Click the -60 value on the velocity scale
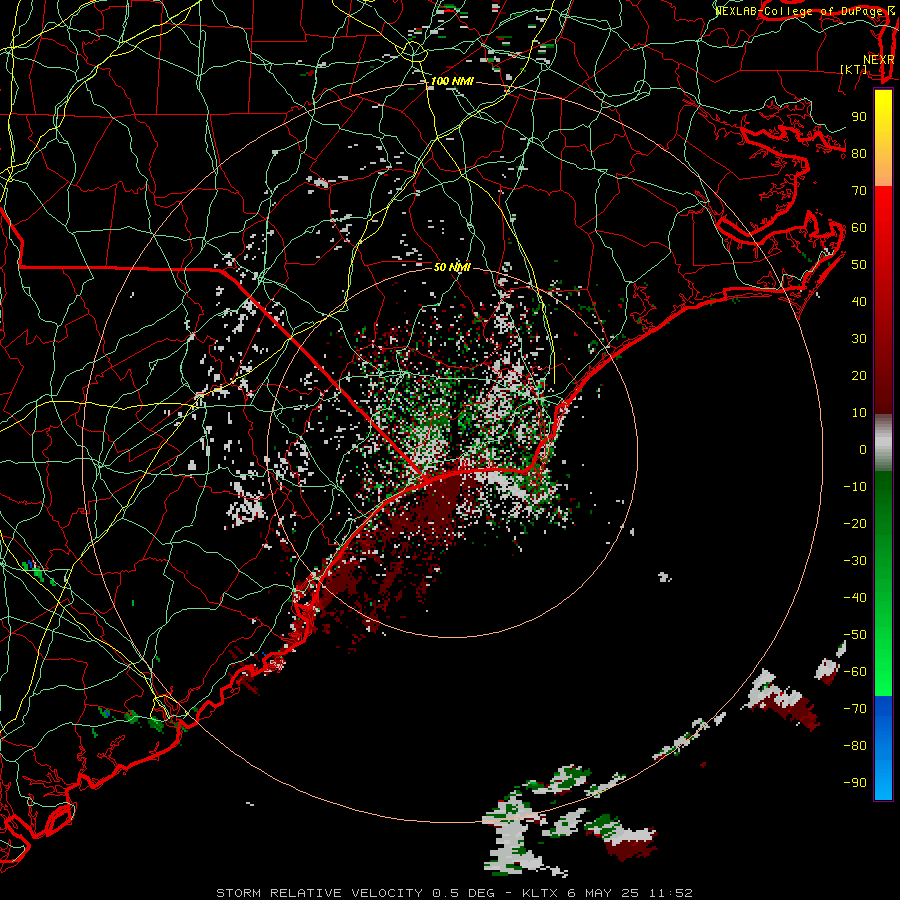This screenshot has height=900, width=900. [855, 672]
